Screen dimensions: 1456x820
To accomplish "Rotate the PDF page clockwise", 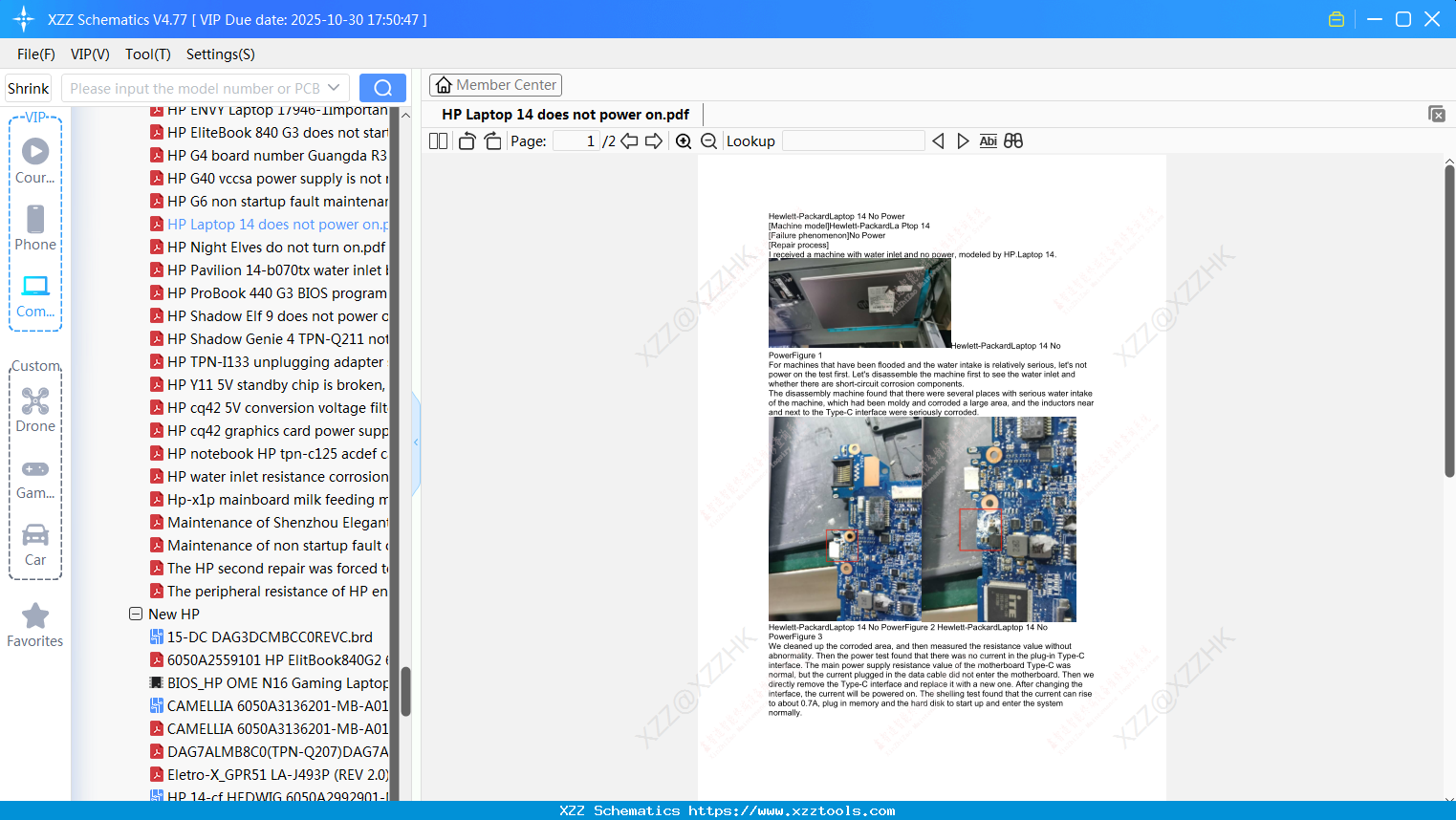I will (x=492, y=141).
